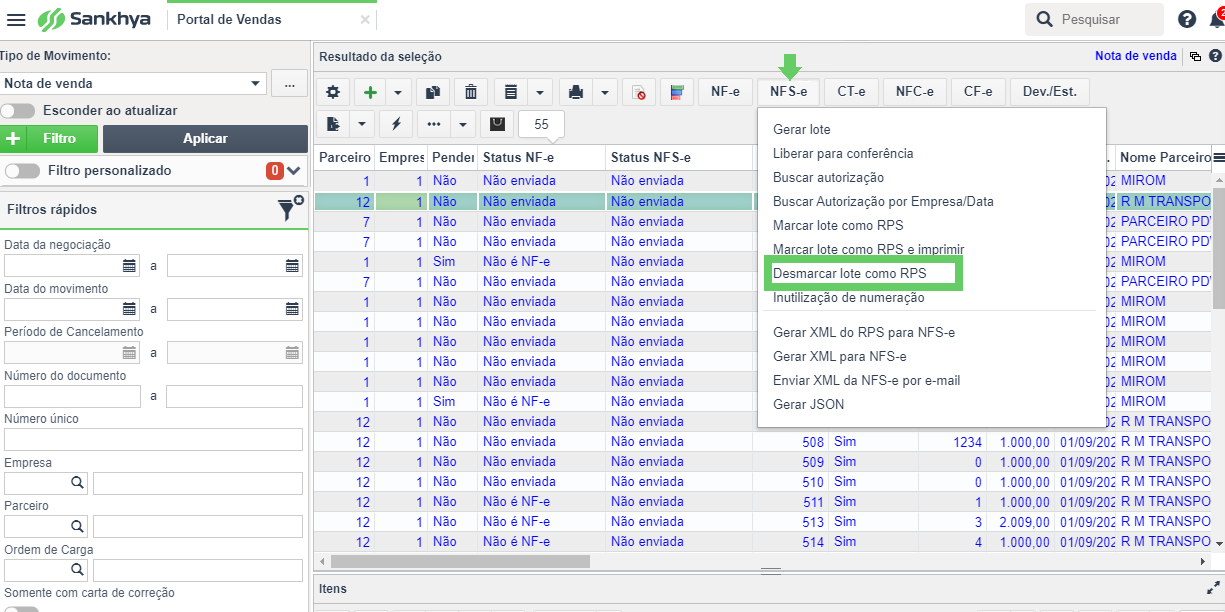This screenshot has height=612, width=1225.
Task: Click the NFS-e button
Action: (x=788, y=92)
